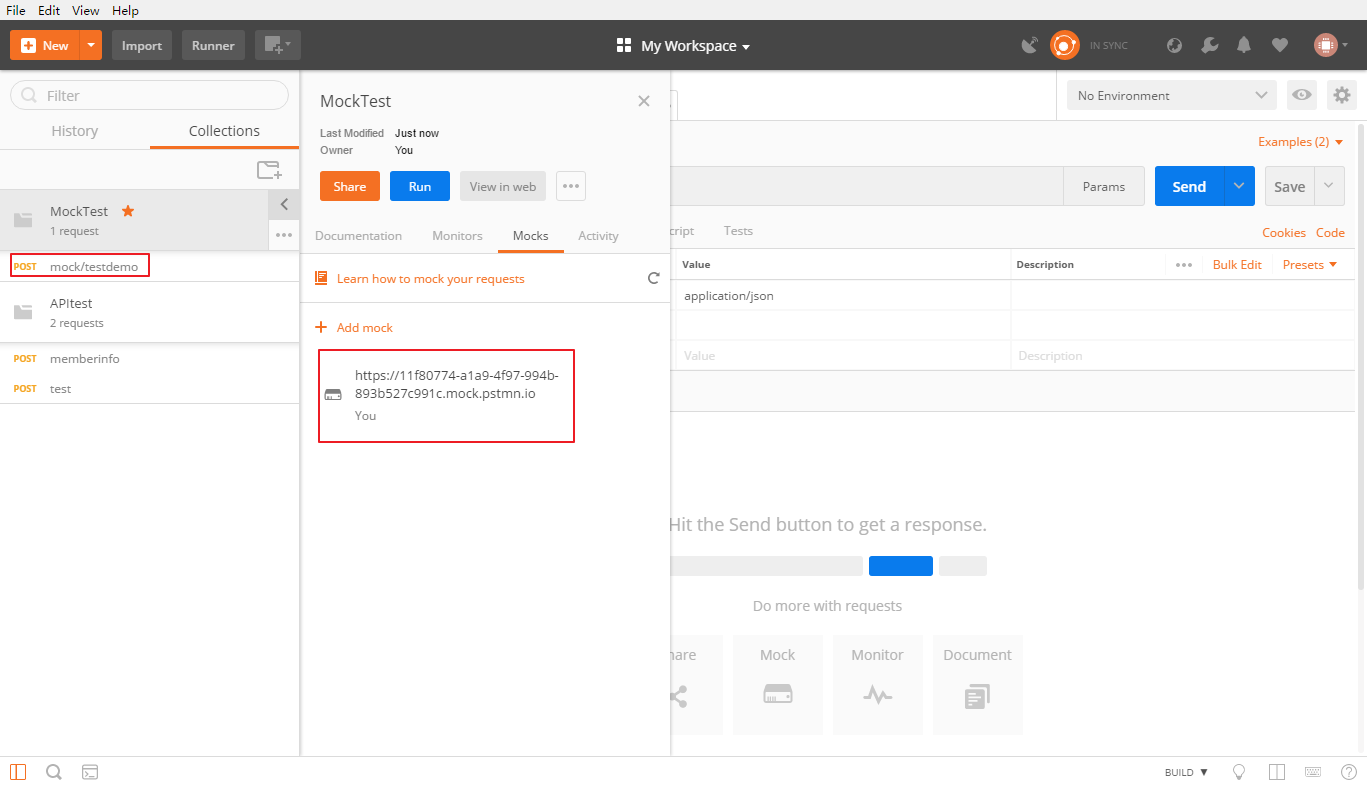Click the refresh mocks icon

tap(654, 278)
